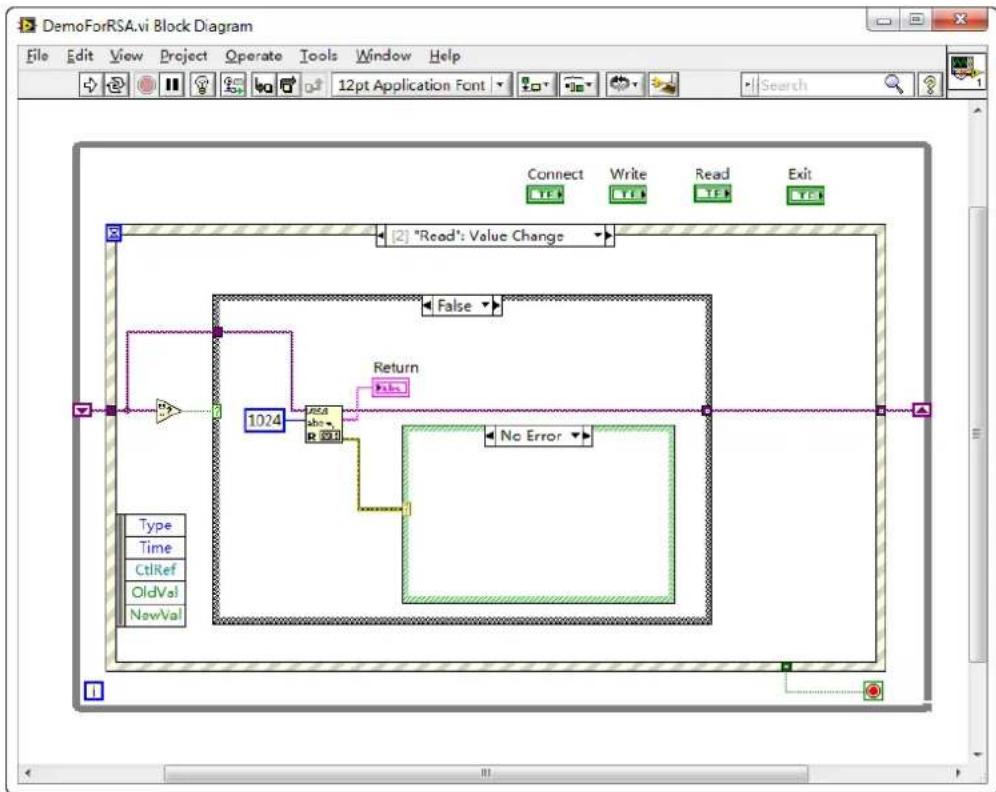Open the File menu
Image resolution: width=996 pixels, height=792 pixels.
(37, 56)
